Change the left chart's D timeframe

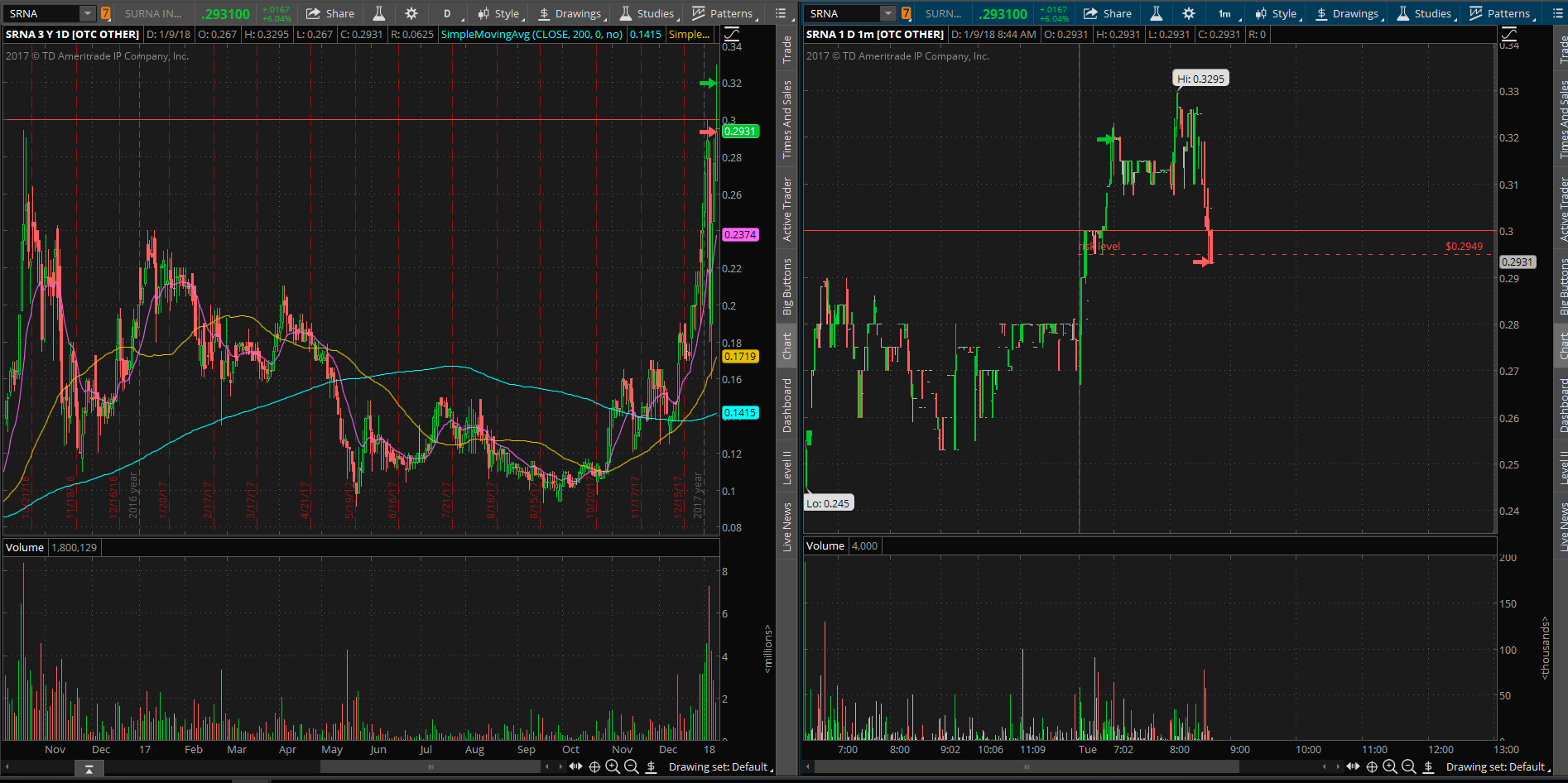(x=447, y=13)
